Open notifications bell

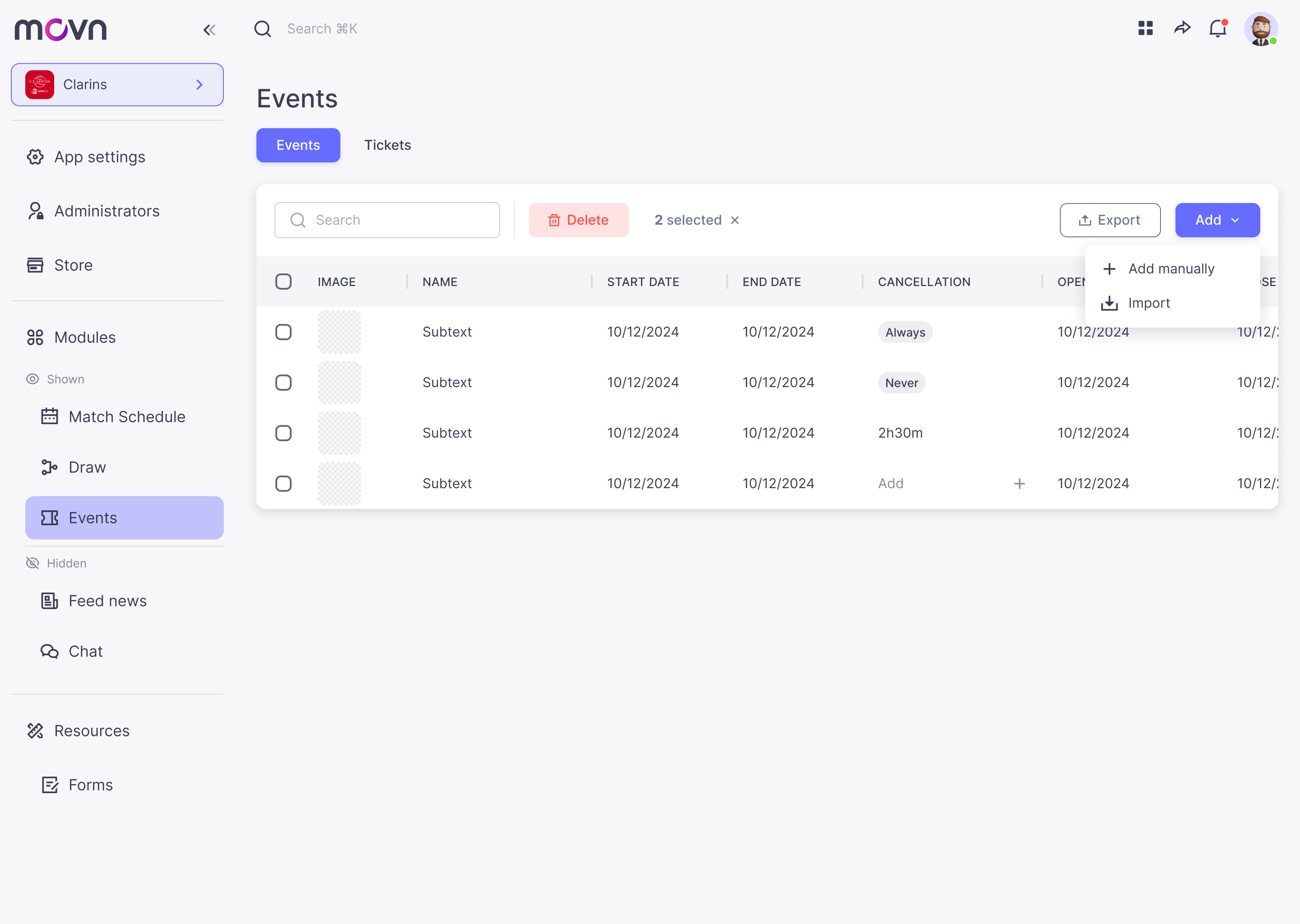1217,28
